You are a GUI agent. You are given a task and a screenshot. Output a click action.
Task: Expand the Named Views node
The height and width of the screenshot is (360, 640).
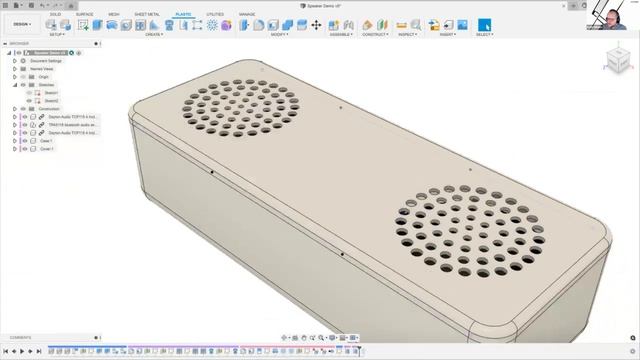(15, 69)
